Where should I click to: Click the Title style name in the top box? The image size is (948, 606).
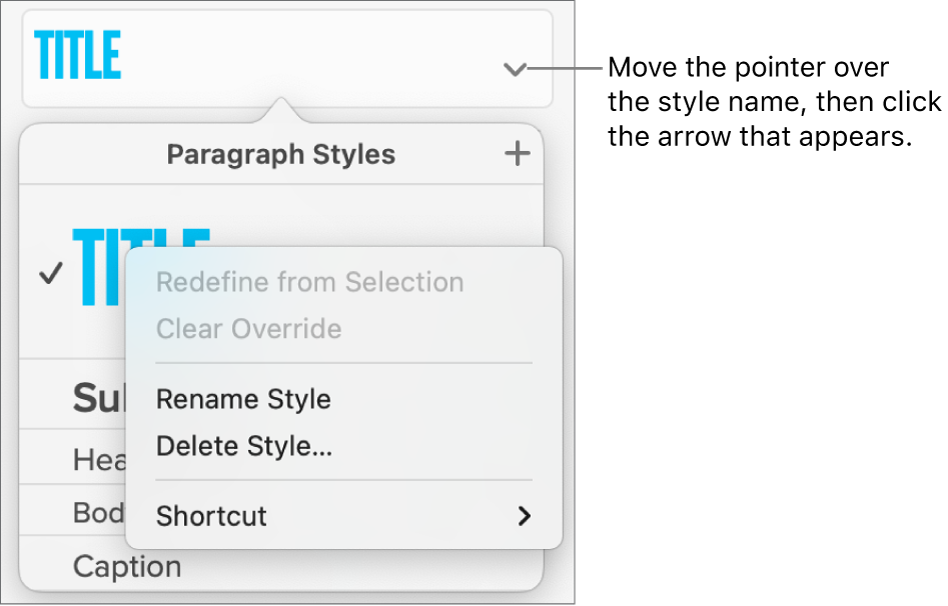tap(78, 56)
